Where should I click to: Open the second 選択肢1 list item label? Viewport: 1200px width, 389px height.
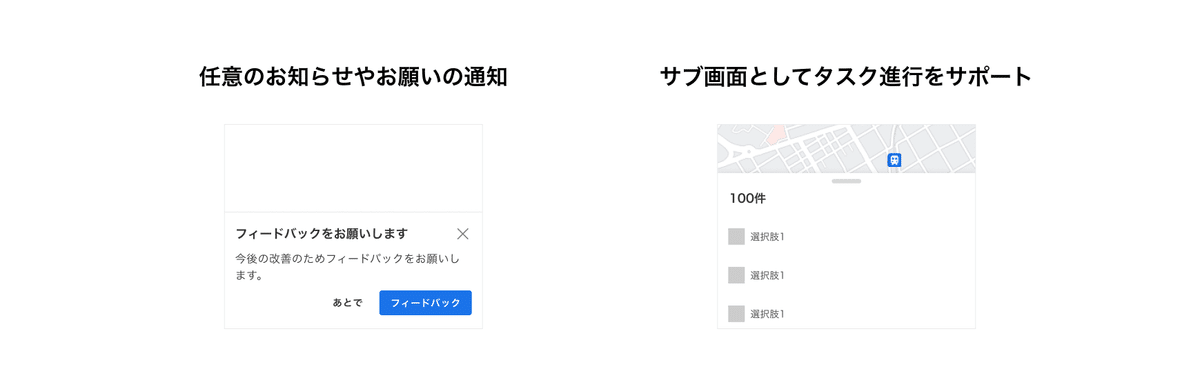coord(767,275)
